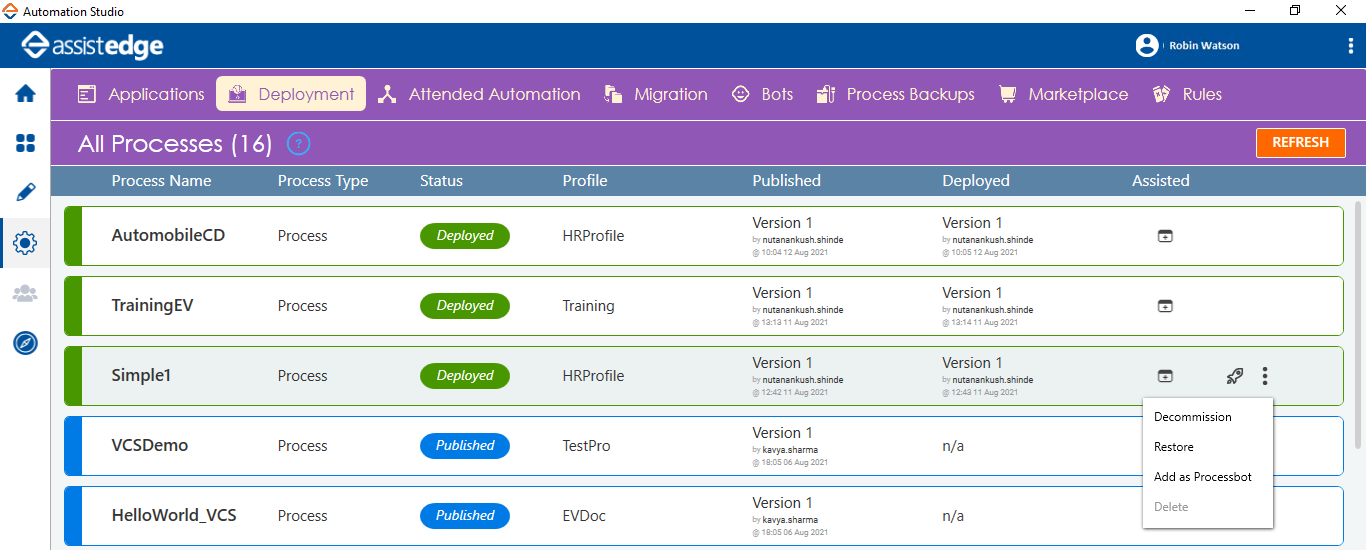Switch to the Applications tab
The width and height of the screenshot is (1366, 550).
[141, 94]
